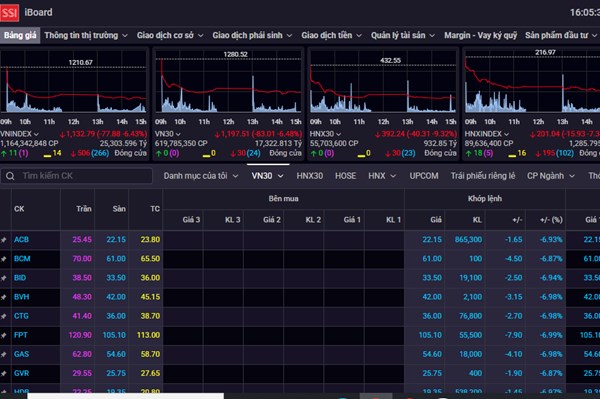600x399 pixels.
Task: Click the +/- (%) column header
Action: (551, 220)
